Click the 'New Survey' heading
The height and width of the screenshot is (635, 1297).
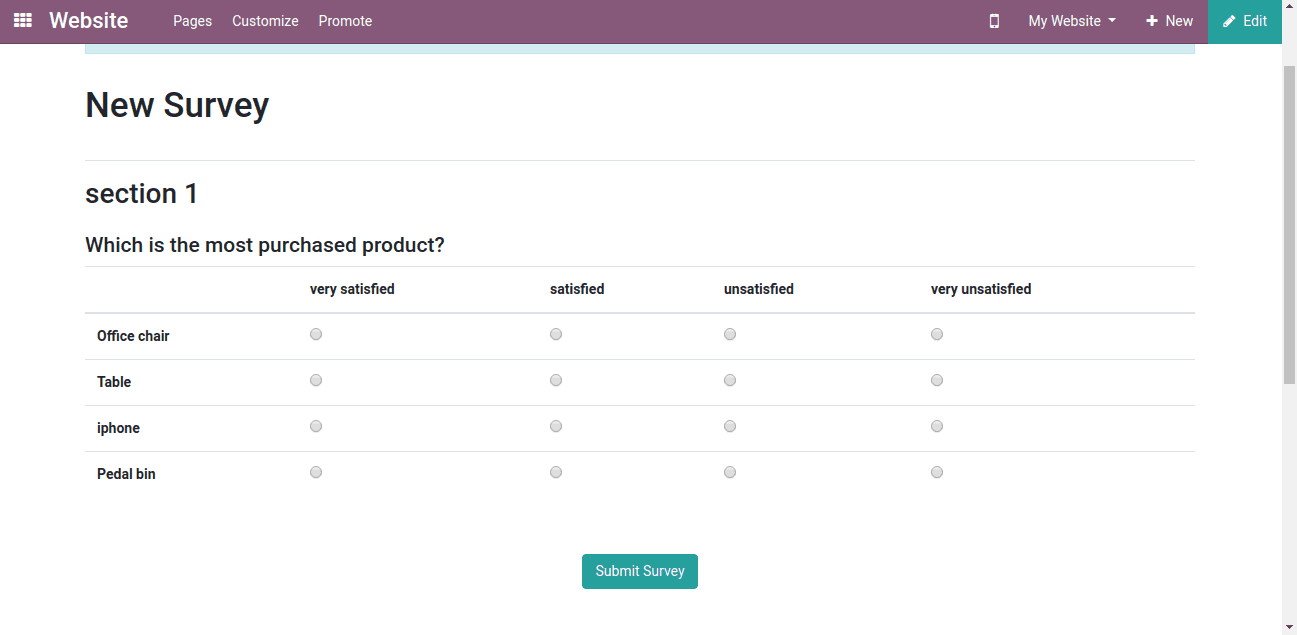[177, 105]
